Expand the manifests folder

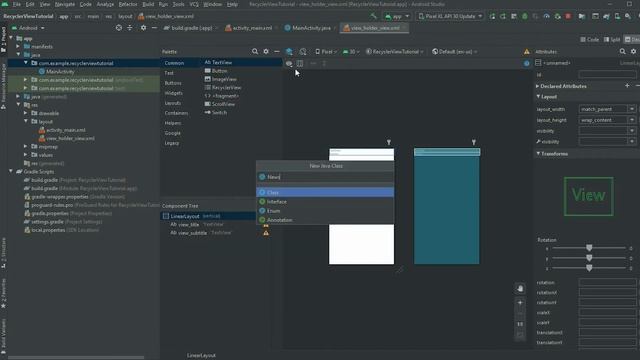18,47
